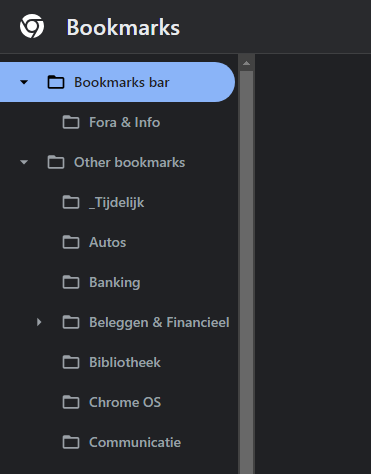Click the Banking folder icon
The width and height of the screenshot is (371, 474).
click(x=71, y=282)
